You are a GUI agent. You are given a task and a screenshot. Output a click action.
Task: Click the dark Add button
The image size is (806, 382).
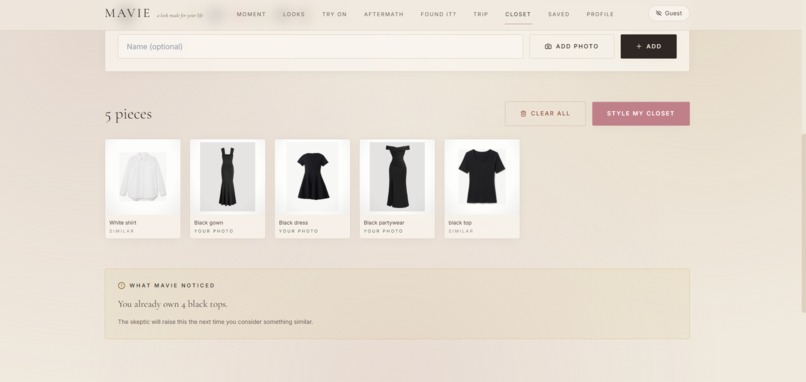pos(648,46)
